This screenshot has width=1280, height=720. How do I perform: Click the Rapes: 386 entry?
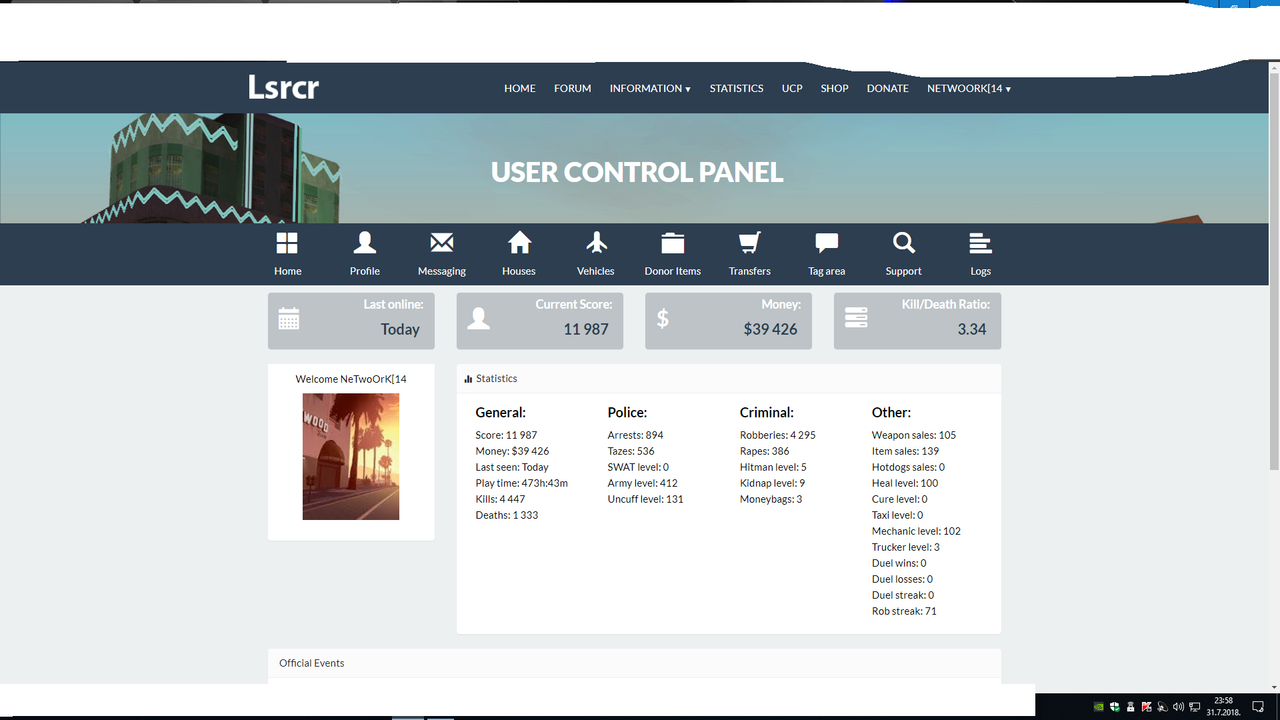[765, 451]
